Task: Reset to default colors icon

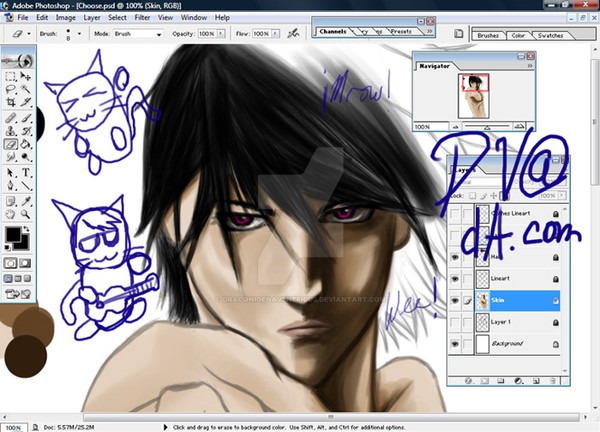Action: click(x=7, y=248)
